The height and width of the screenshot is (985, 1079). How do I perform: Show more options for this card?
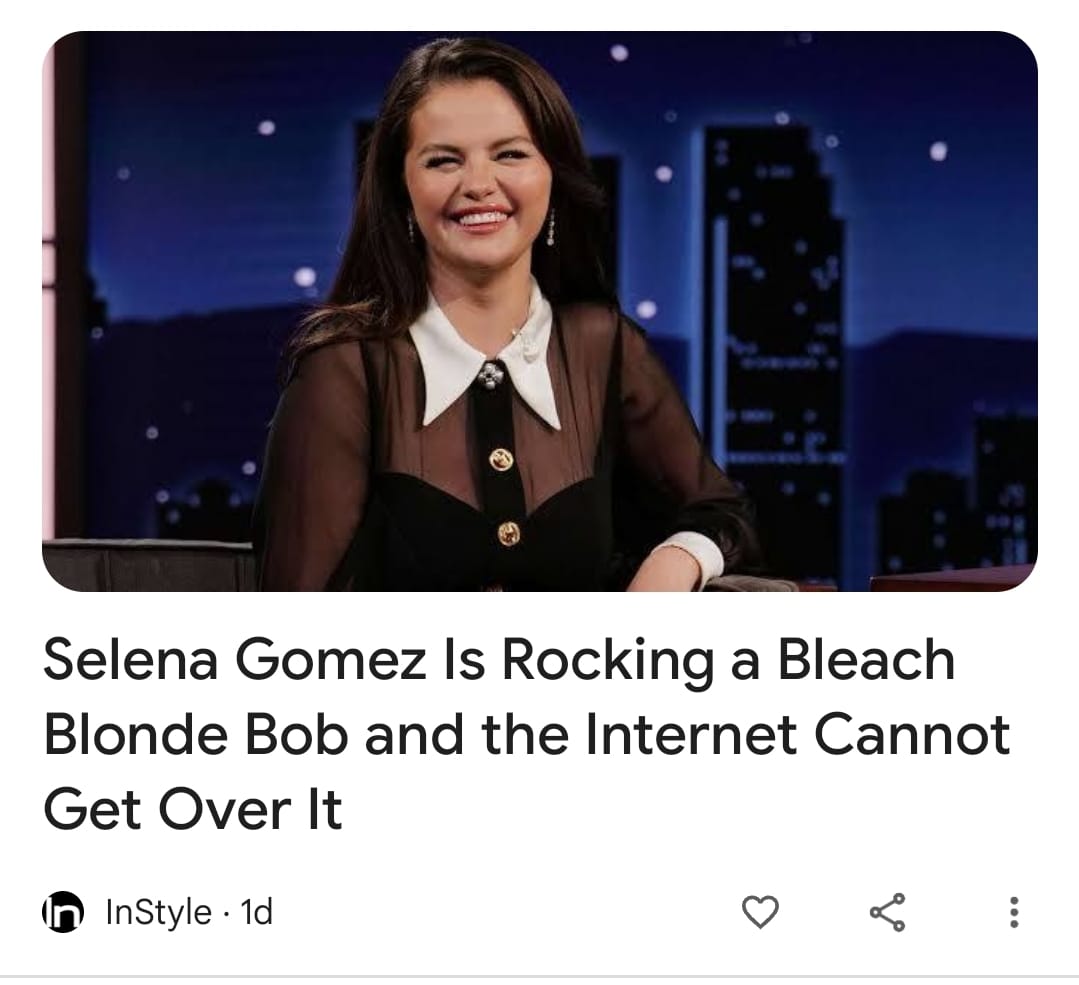(1014, 911)
